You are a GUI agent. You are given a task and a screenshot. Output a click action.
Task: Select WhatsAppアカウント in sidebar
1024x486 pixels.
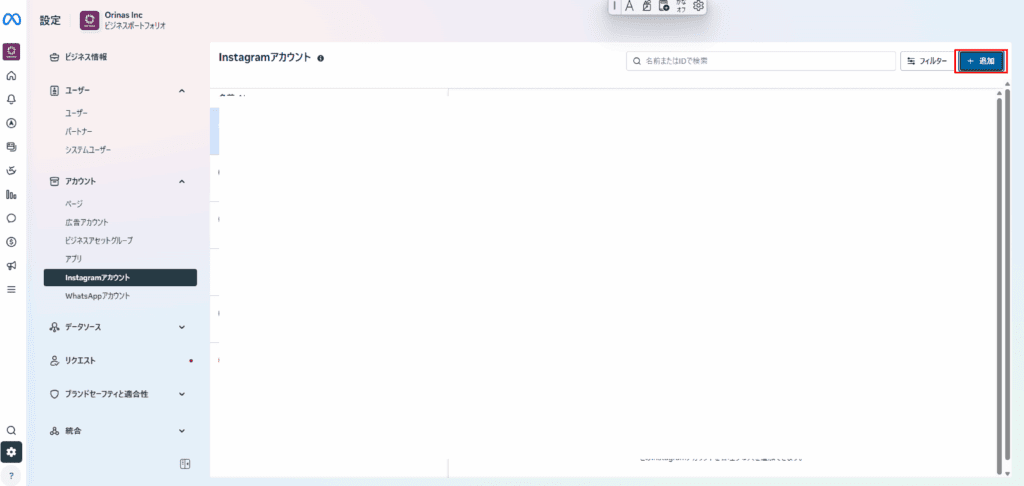click(x=97, y=296)
